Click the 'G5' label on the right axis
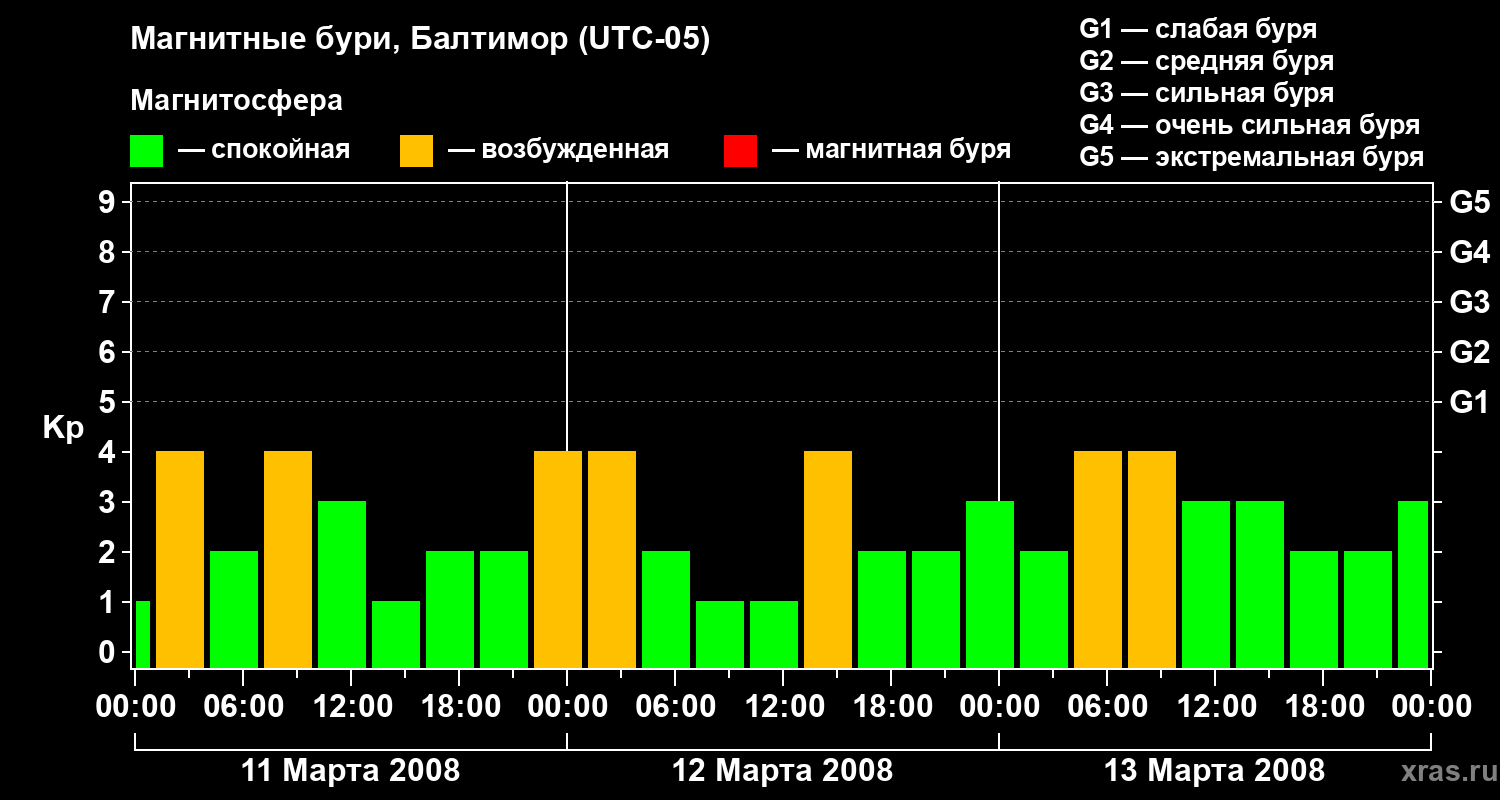Image resolution: width=1500 pixels, height=800 pixels. pyautogui.click(x=1469, y=202)
